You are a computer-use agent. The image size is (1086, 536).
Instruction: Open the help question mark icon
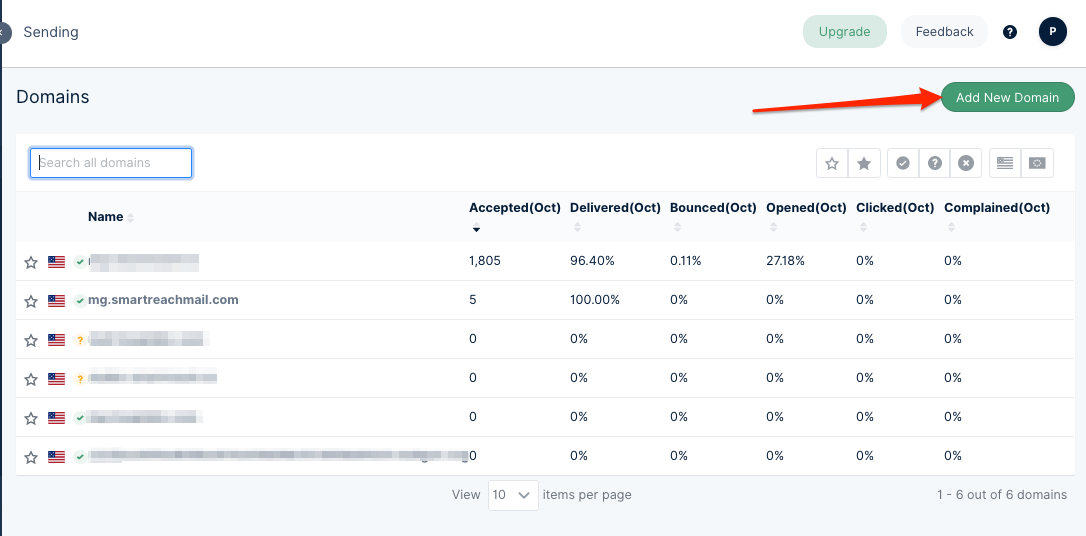1010,32
